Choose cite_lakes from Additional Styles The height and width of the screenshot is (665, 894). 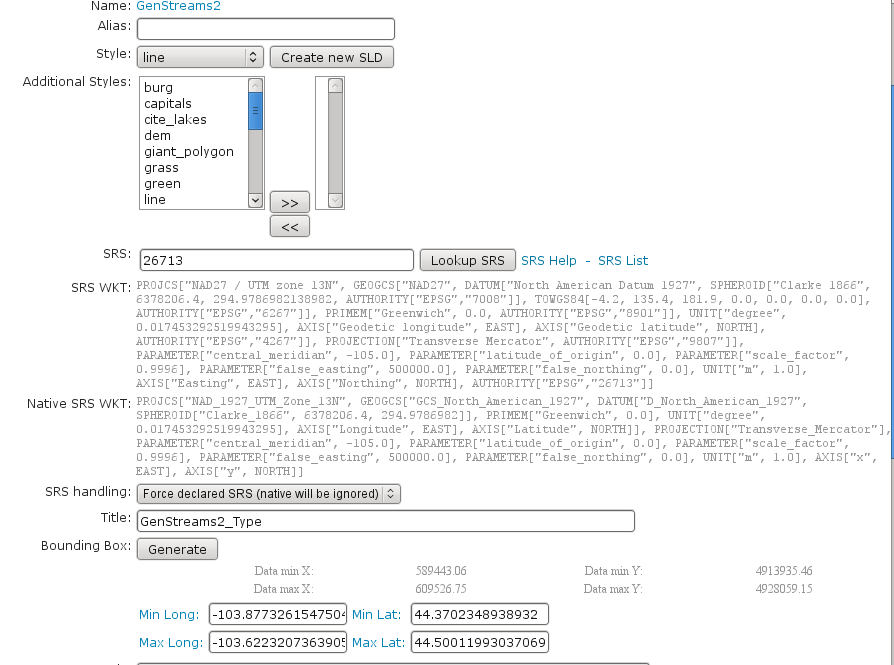tap(175, 120)
